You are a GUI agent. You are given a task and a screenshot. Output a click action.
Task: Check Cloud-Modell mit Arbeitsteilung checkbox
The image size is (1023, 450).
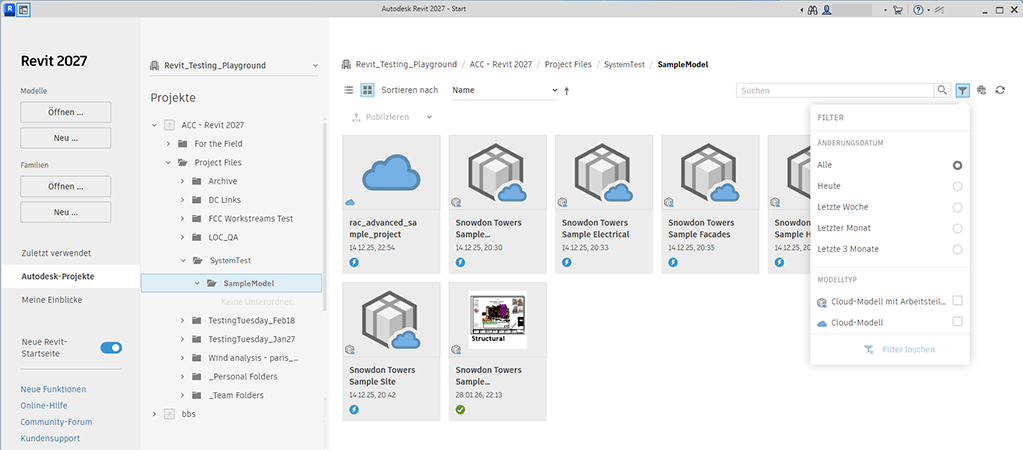[x=957, y=301]
